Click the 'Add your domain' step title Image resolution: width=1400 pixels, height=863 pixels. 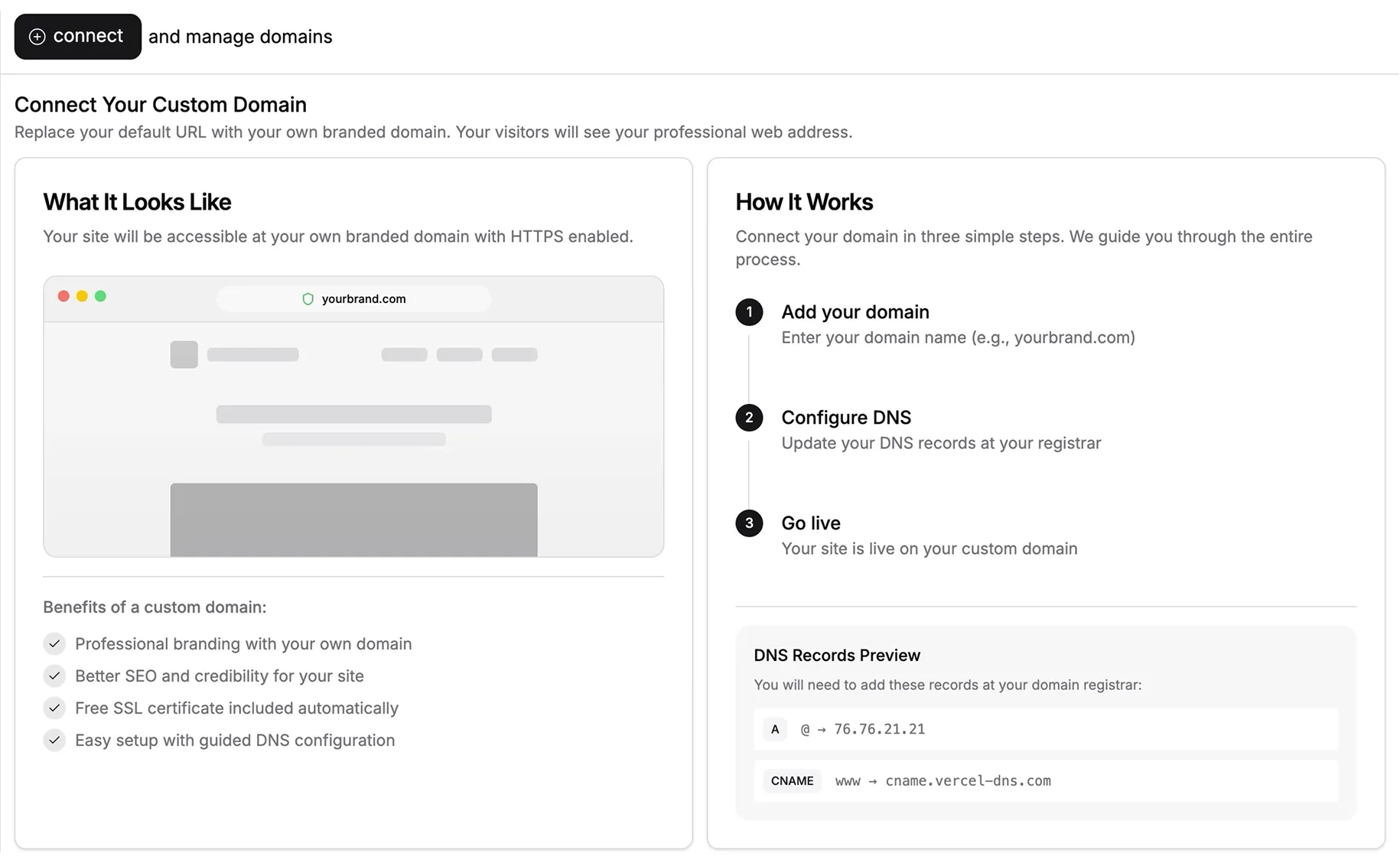pos(855,312)
